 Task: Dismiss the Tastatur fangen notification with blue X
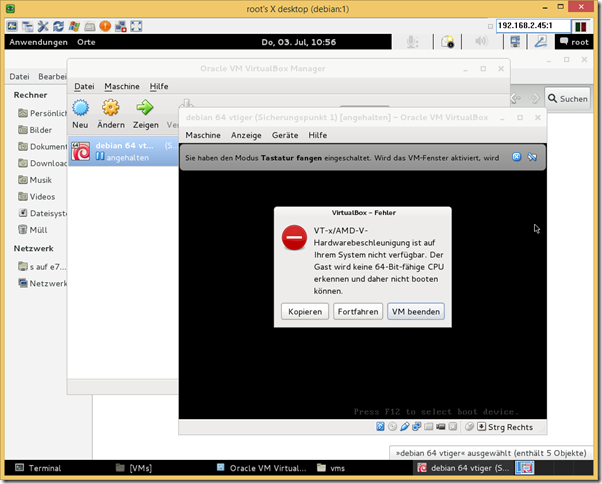[x=517, y=157]
